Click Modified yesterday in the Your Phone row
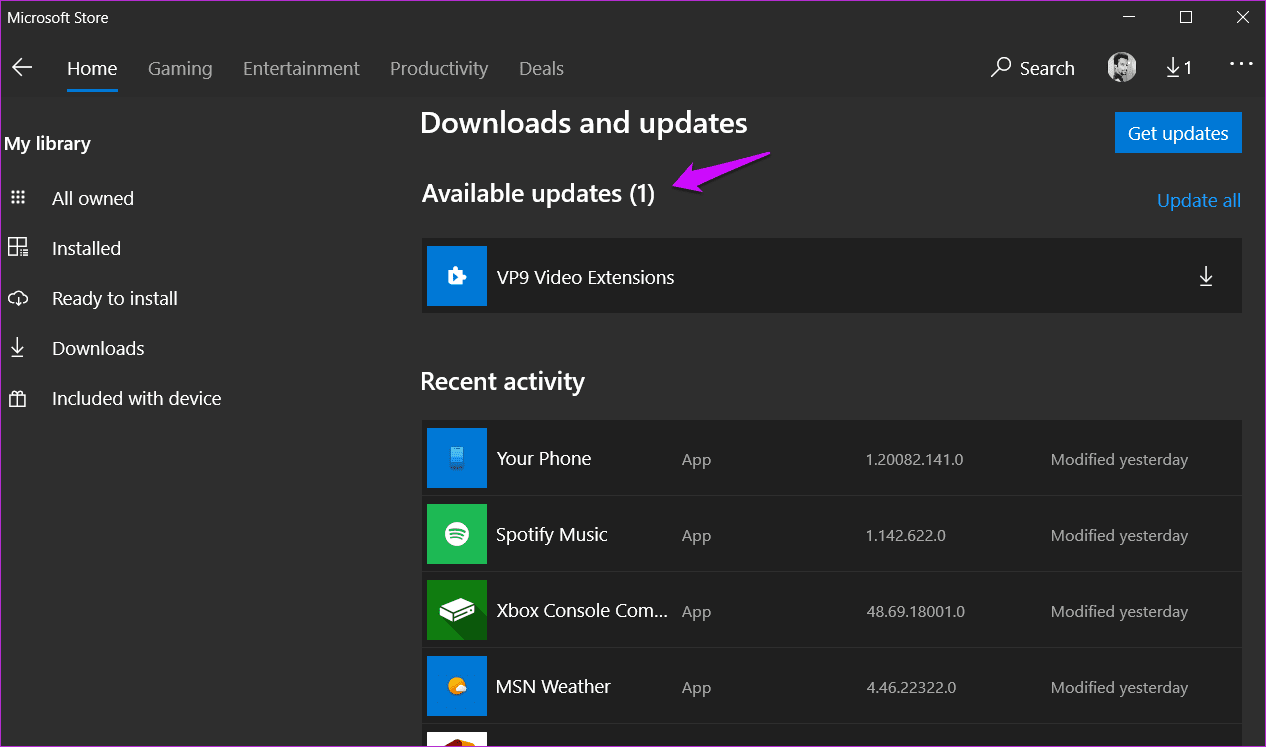Screen dimensions: 1266x747 pyautogui.click(x=1119, y=460)
